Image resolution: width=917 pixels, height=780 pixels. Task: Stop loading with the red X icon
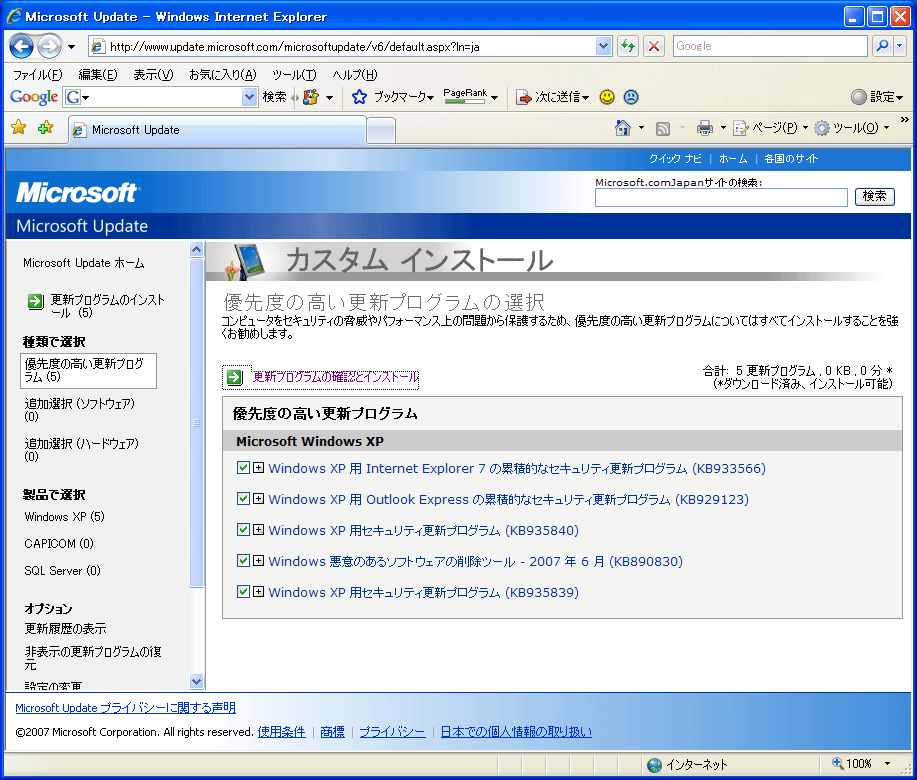(x=654, y=46)
